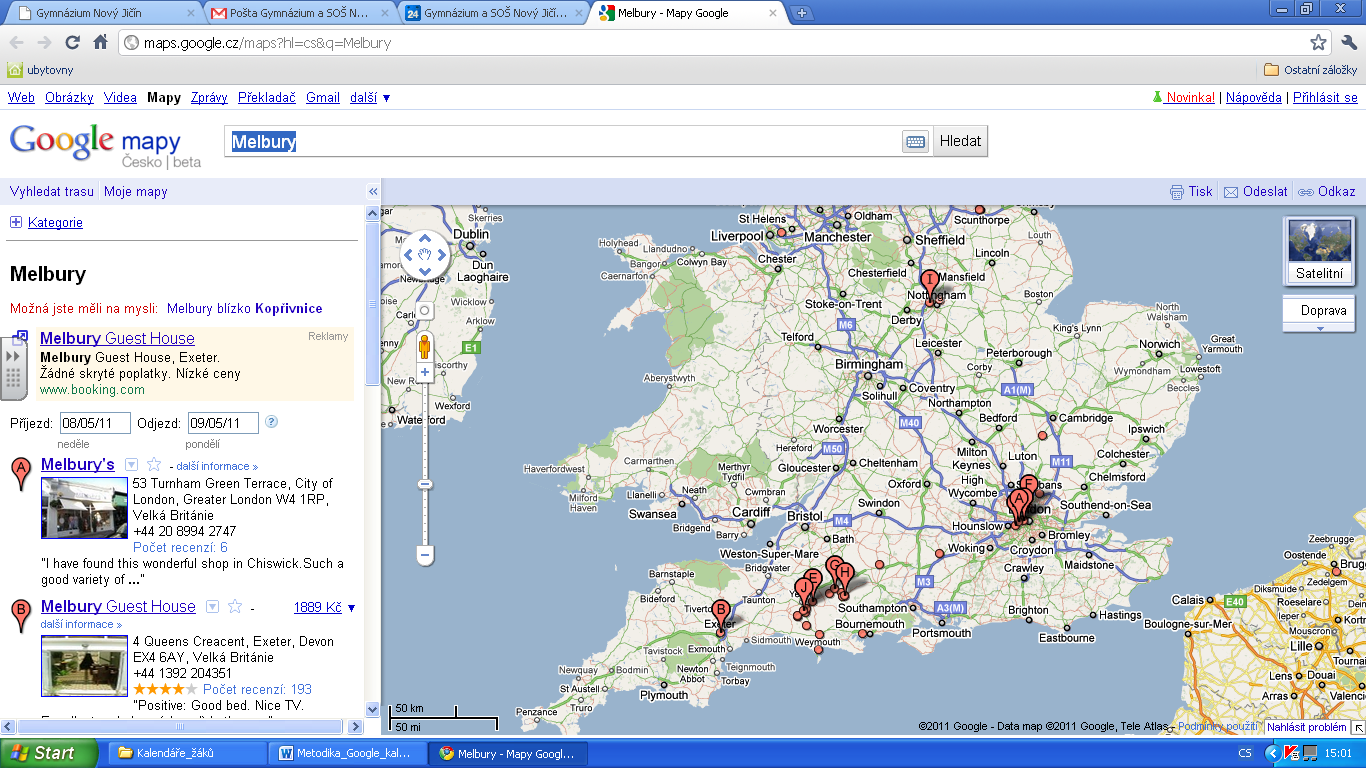Open Gmail link in top navigation
The height and width of the screenshot is (768, 1366).
click(323, 98)
